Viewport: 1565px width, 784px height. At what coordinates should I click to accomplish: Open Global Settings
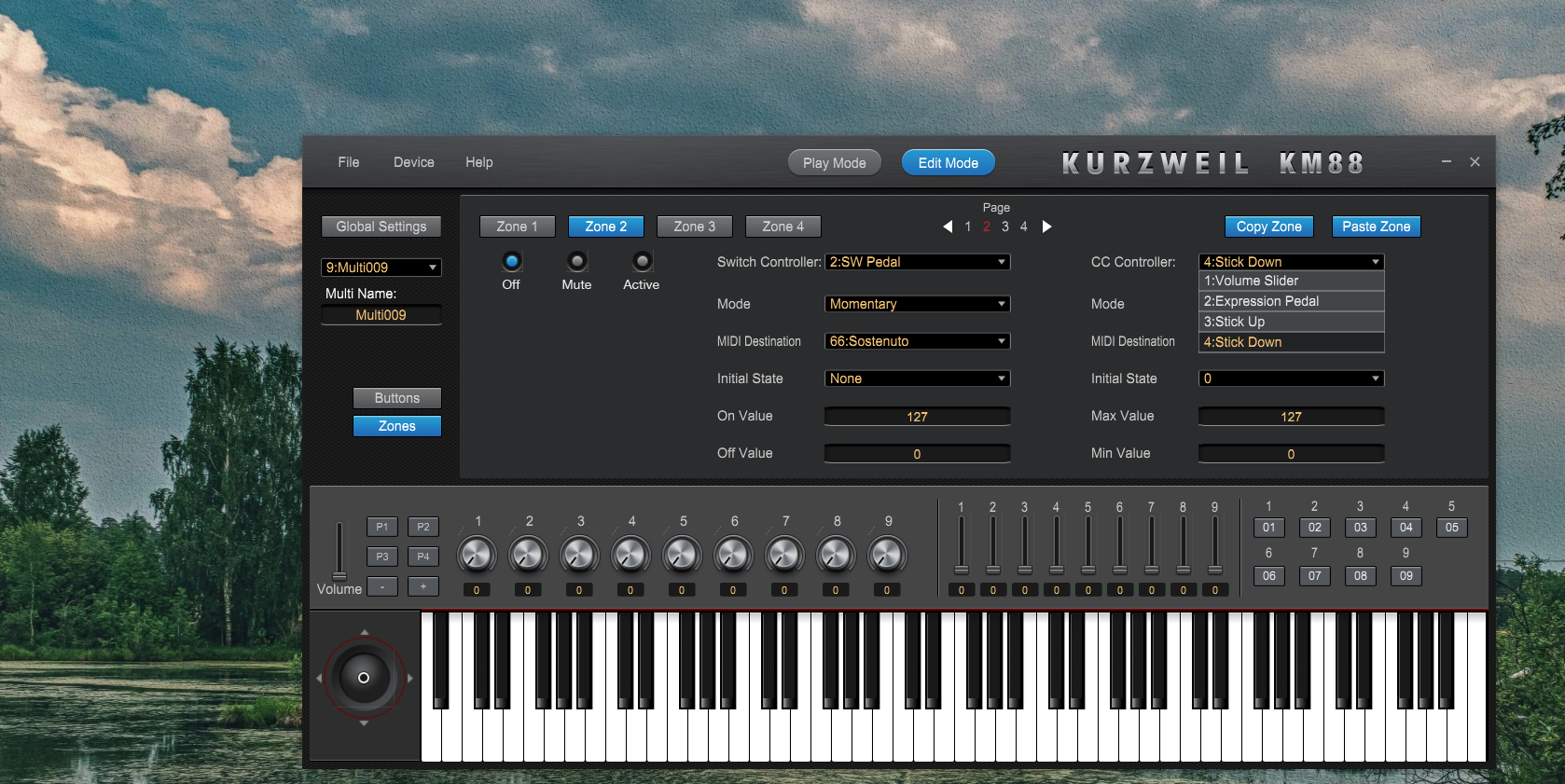click(x=381, y=227)
